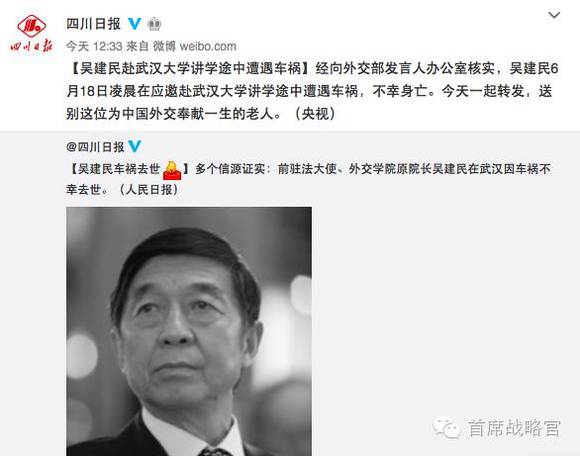
Task: Open the Sichuan Daily avatar logo
Action: (32, 26)
